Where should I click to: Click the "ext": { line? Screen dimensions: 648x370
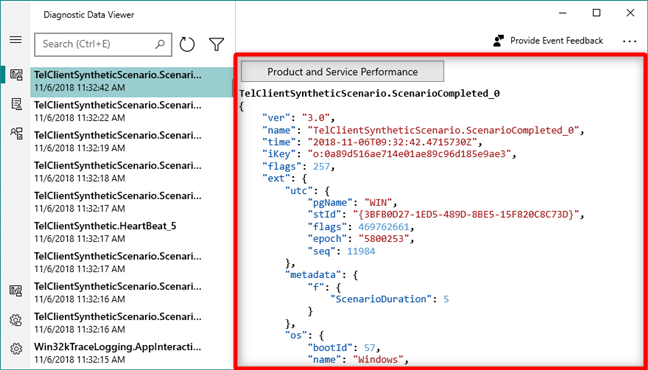click(x=284, y=179)
